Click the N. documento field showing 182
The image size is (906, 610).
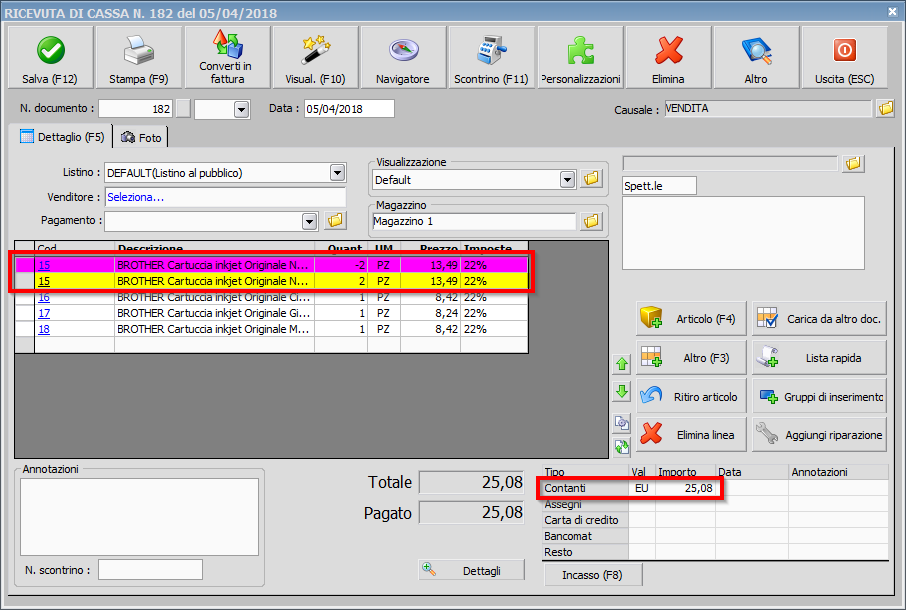[135, 109]
